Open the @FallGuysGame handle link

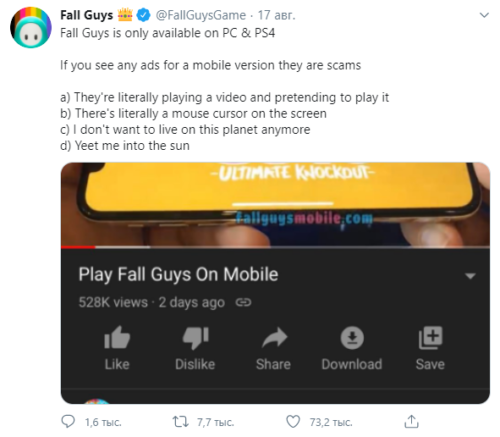tap(201, 15)
